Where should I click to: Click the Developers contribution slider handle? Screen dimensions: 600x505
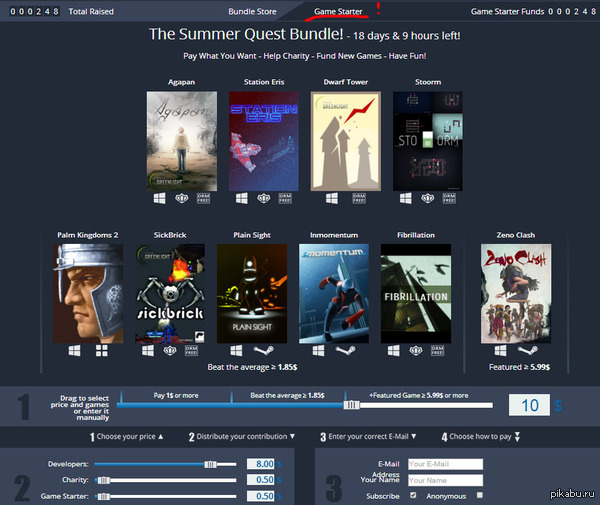[x=210, y=464]
